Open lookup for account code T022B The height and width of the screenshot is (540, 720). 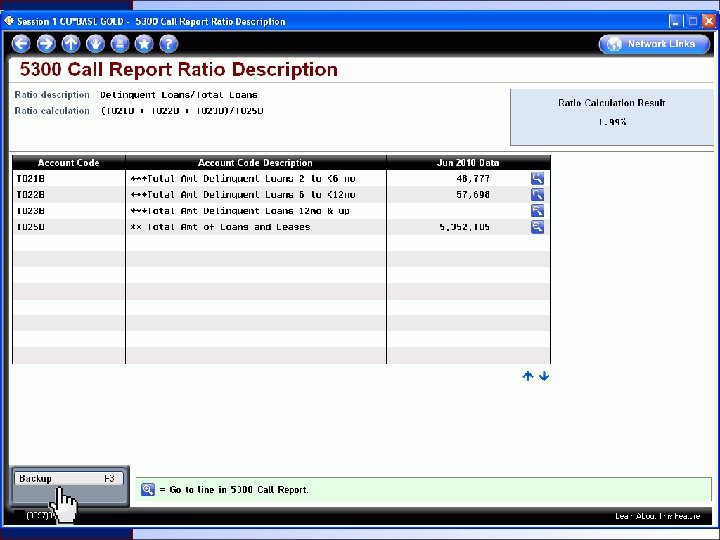click(x=537, y=195)
